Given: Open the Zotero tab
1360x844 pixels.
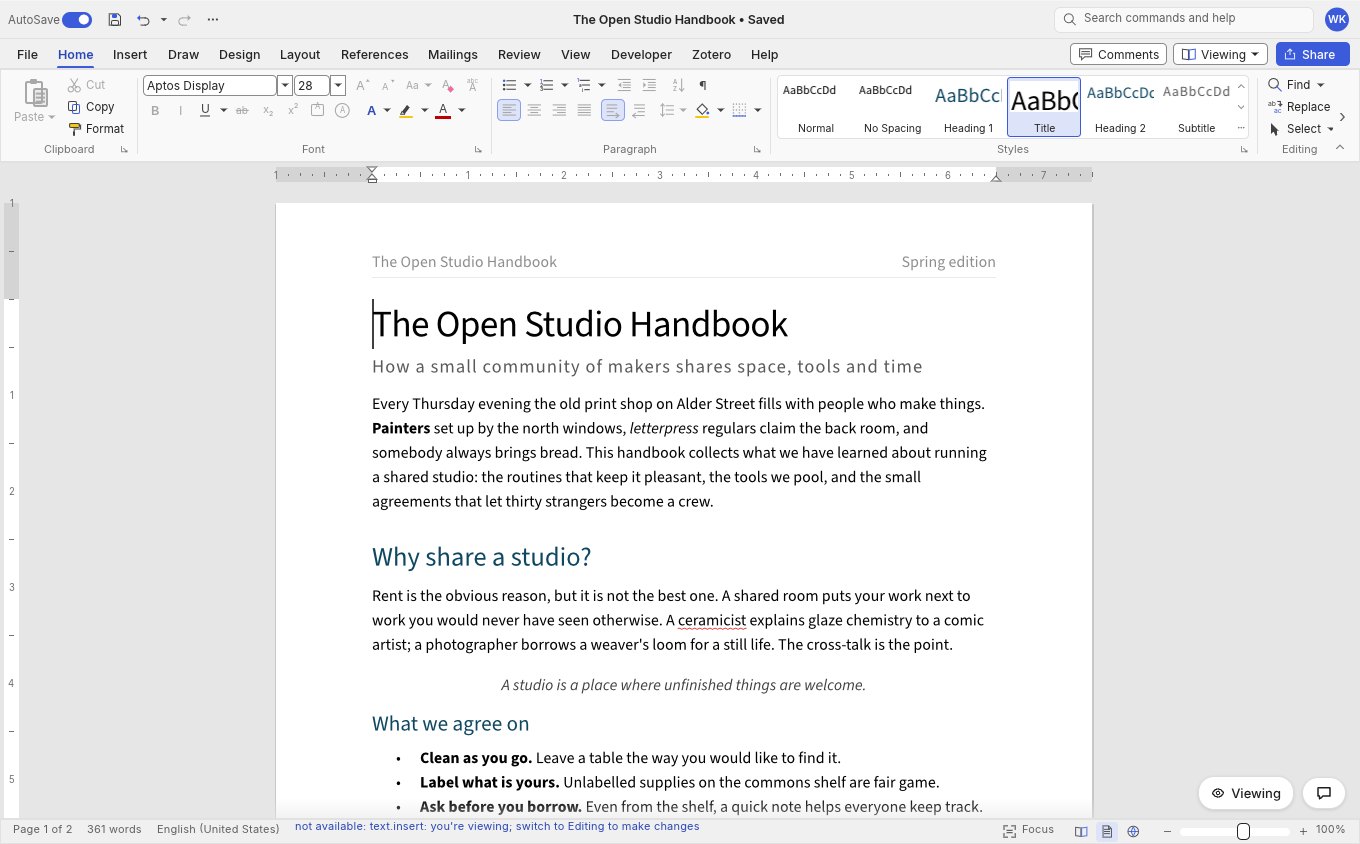Looking at the screenshot, I should (711, 55).
